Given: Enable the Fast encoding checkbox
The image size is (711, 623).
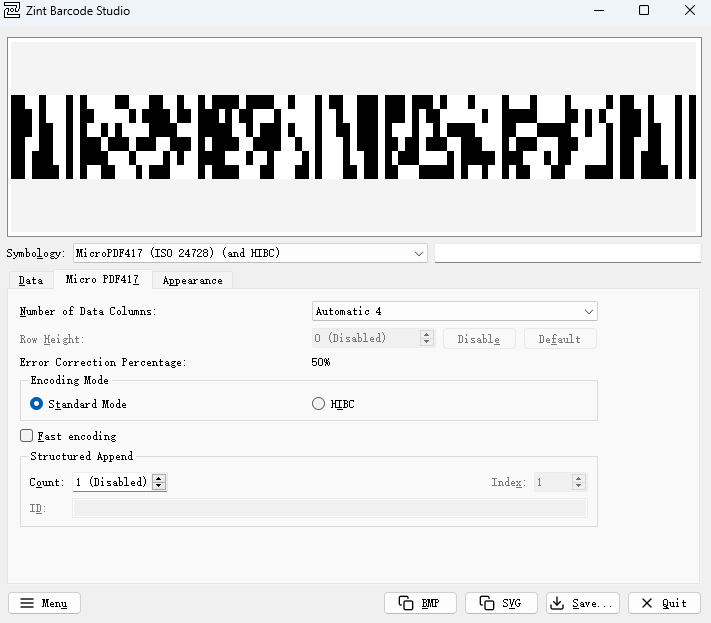Looking at the screenshot, I should click(27, 436).
